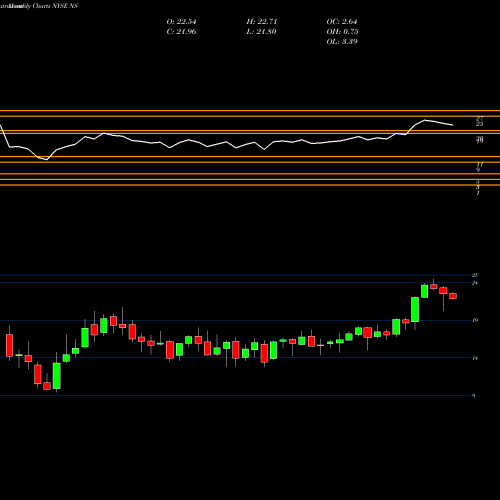Click the 'OH: 0.75' value

pos(342,32)
